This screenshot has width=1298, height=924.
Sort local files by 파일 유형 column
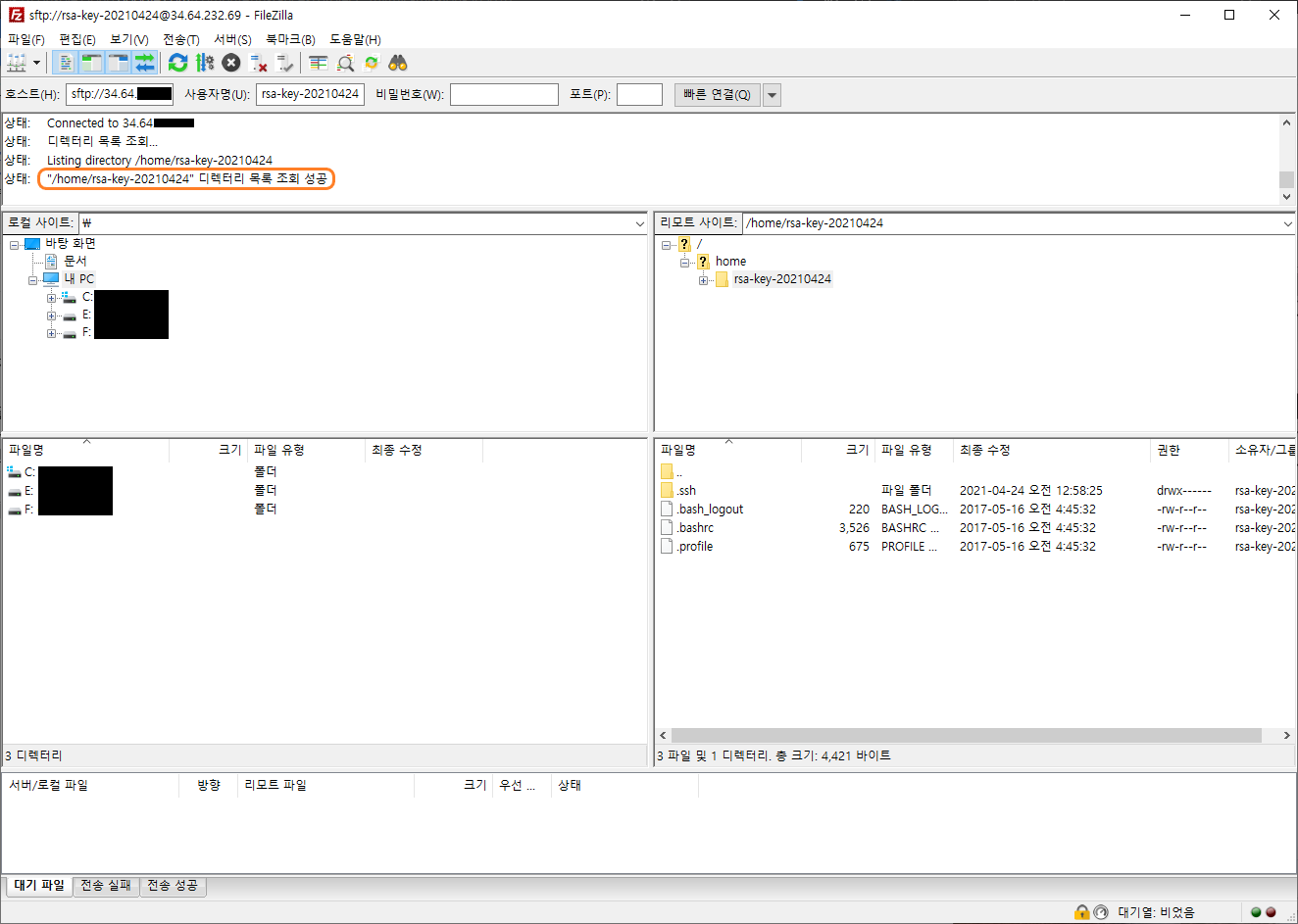click(305, 450)
